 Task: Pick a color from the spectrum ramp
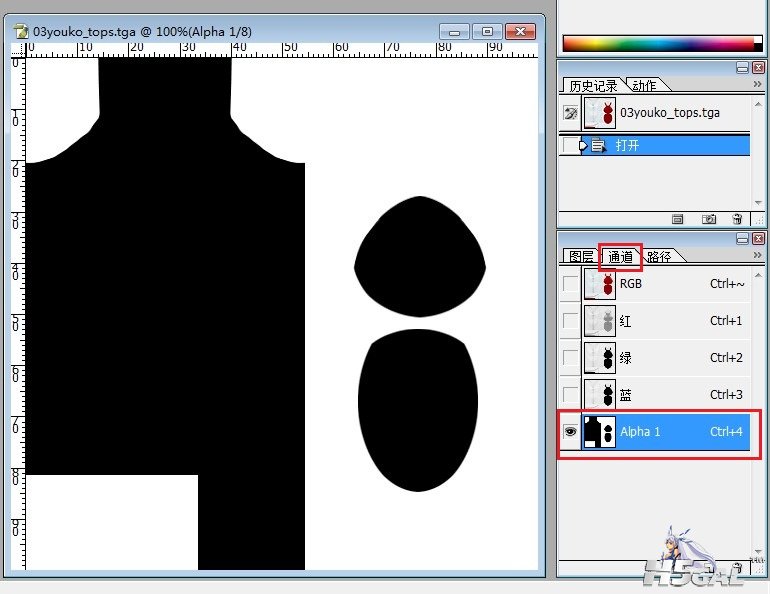[x=661, y=43]
